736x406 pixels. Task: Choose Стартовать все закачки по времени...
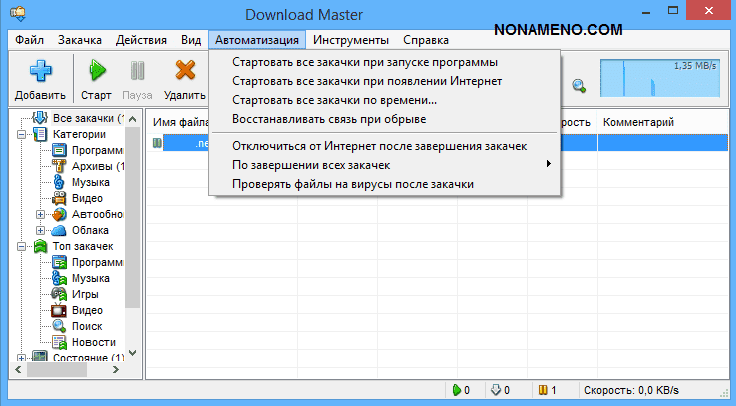tap(334, 100)
